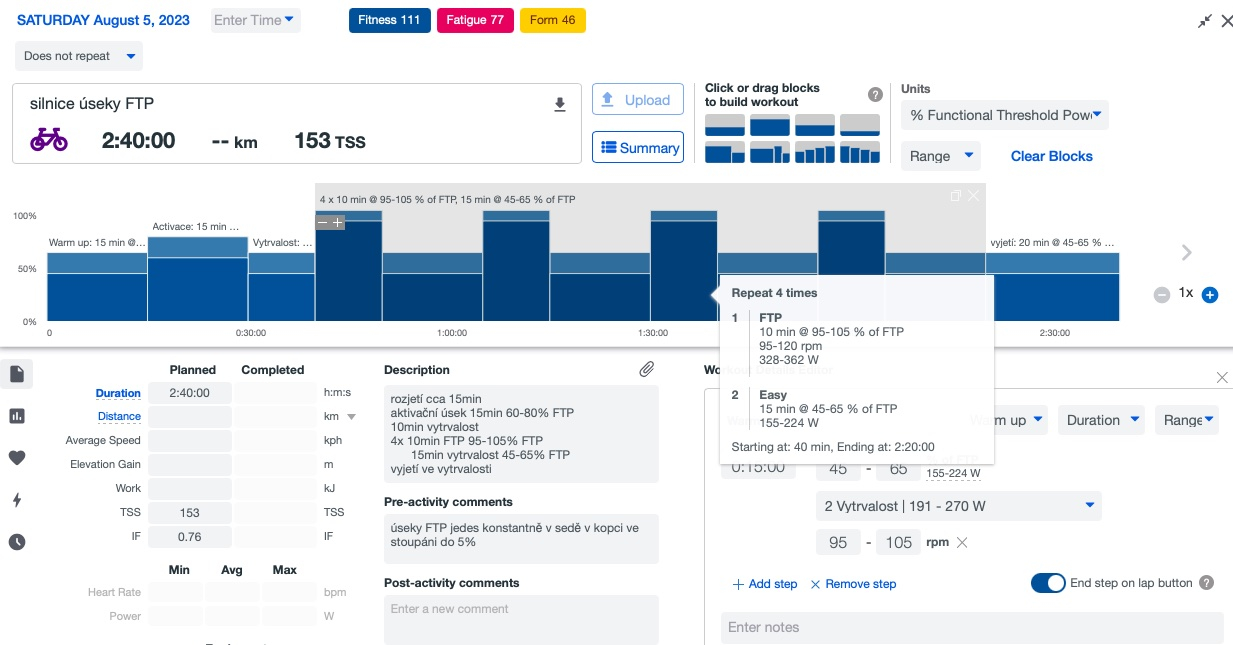Expand the 2 Vytrvalost zone dropdown

[x=959, y=506]
